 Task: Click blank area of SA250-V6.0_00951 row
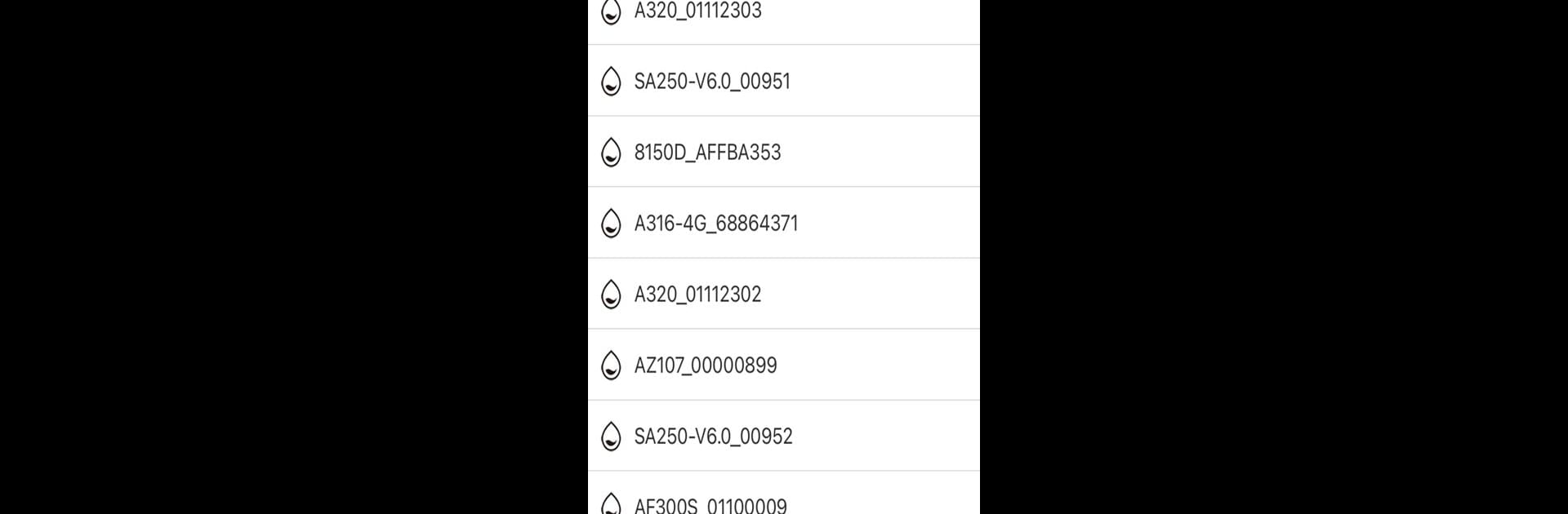point(886,81)
